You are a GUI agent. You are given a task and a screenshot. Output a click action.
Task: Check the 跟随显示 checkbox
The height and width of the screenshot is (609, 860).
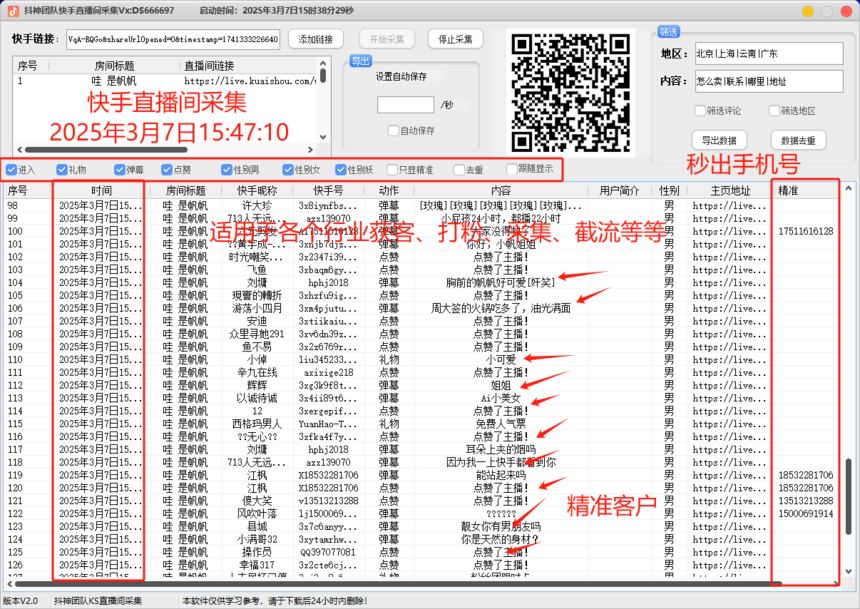pyautogui.click(x=511, y=168)
